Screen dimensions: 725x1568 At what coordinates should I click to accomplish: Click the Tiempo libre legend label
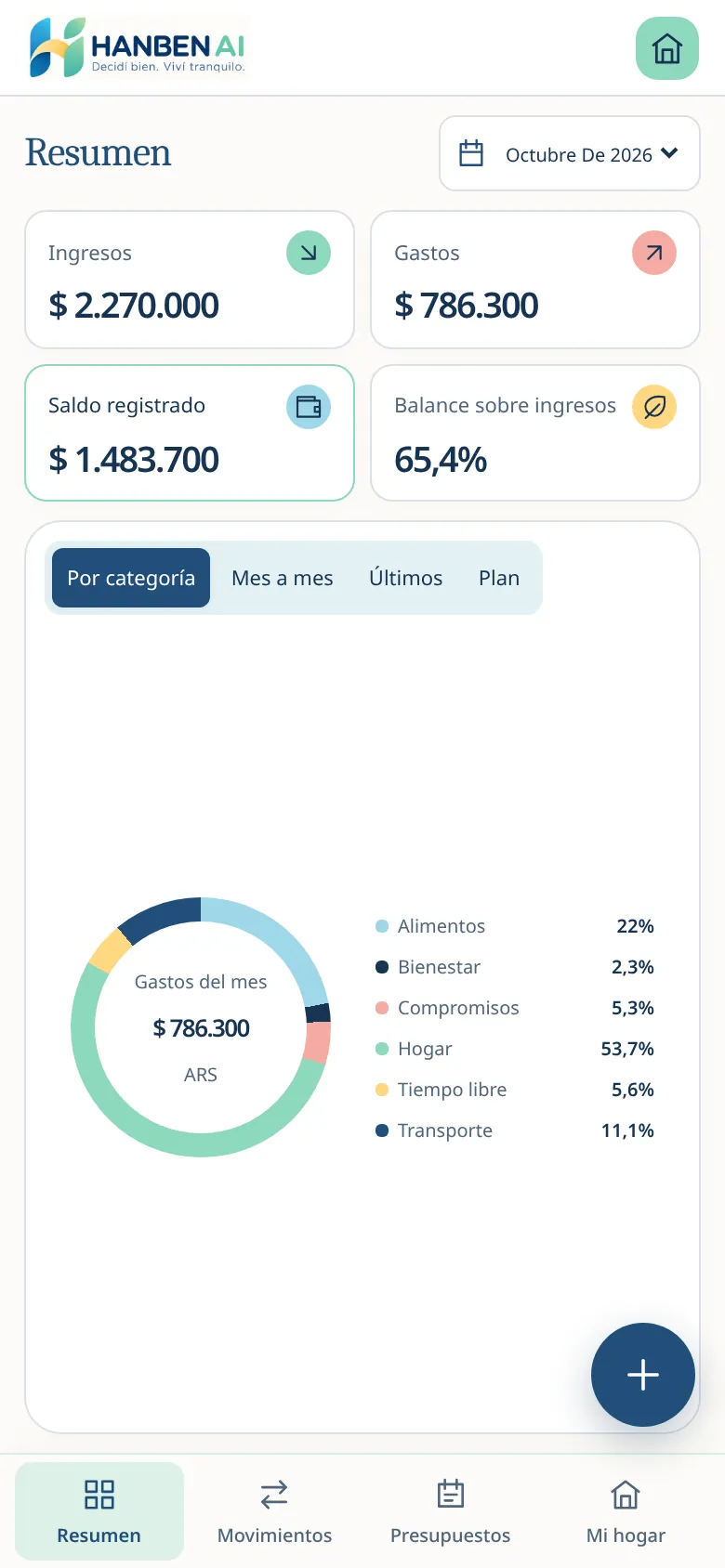click(452, 1090)
